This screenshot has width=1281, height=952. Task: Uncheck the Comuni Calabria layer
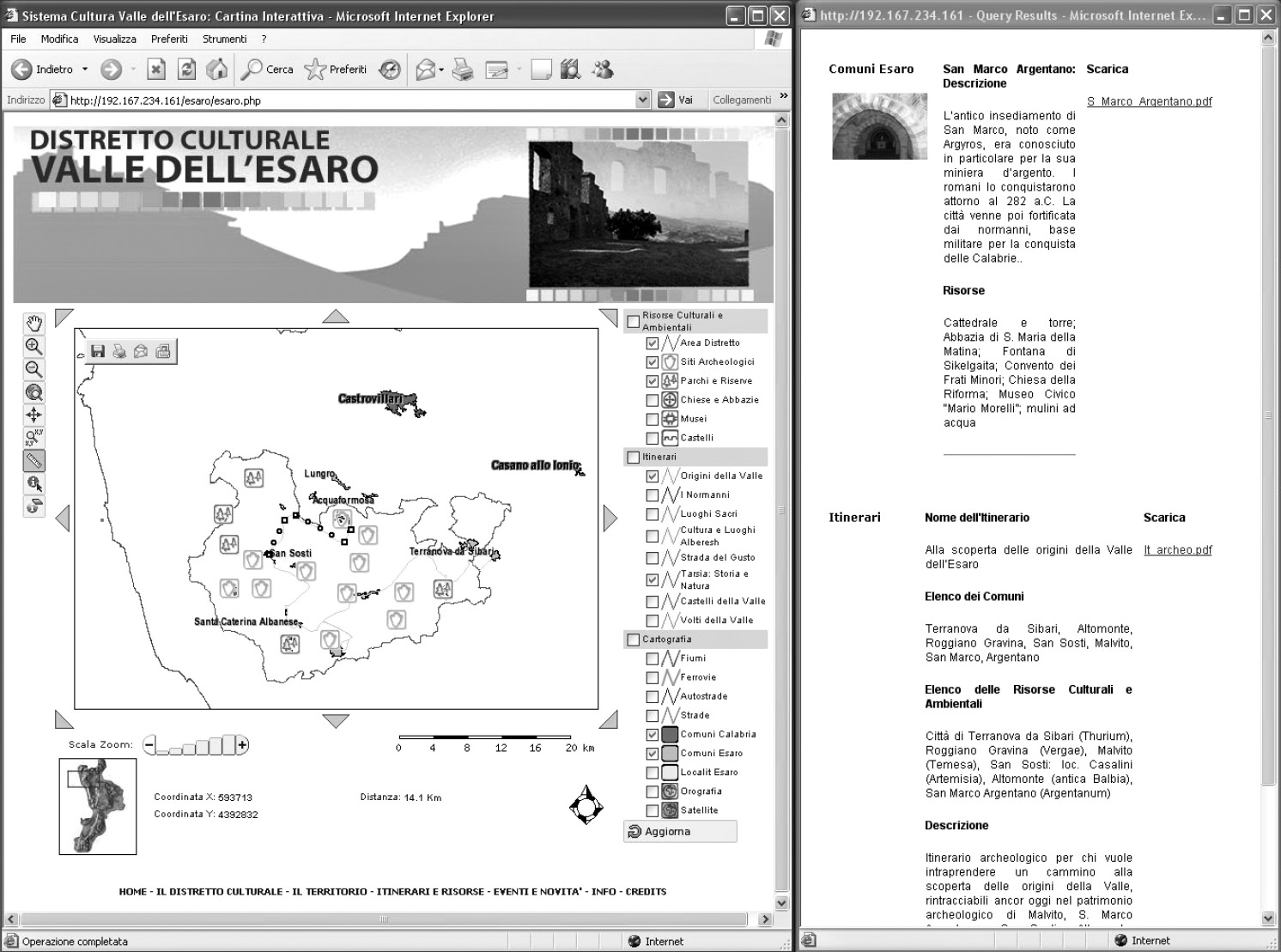coord(652,734)
